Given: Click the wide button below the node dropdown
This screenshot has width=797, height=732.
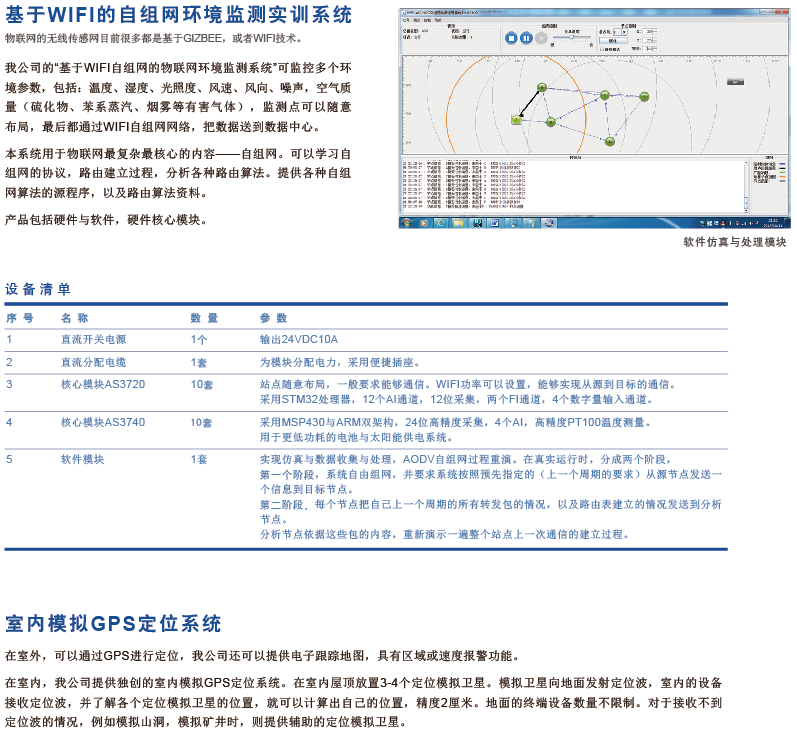Looking at the screenshot, I should point(614,41).
